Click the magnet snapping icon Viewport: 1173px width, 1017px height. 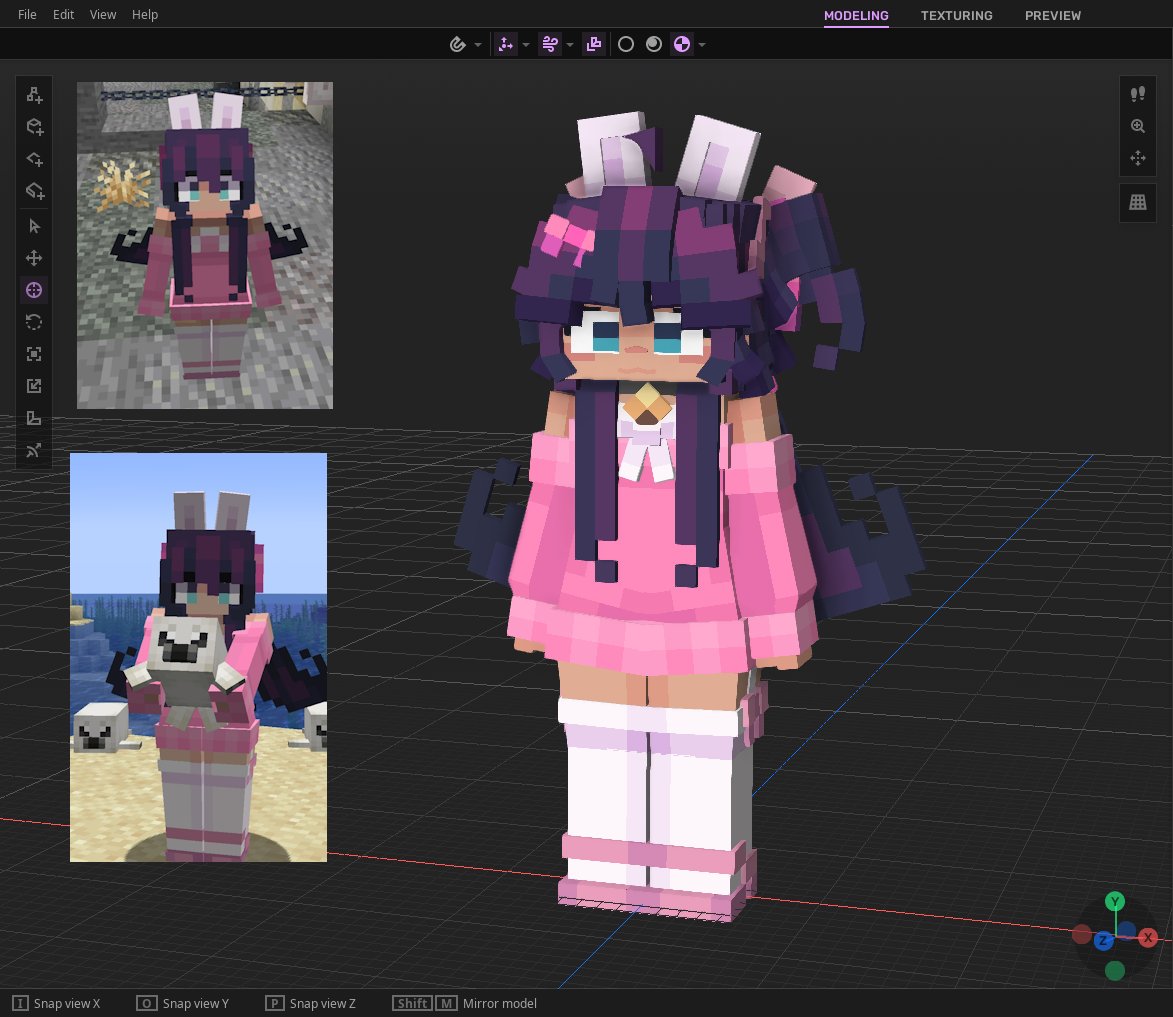pyautogui.click(x=458, y=45)
